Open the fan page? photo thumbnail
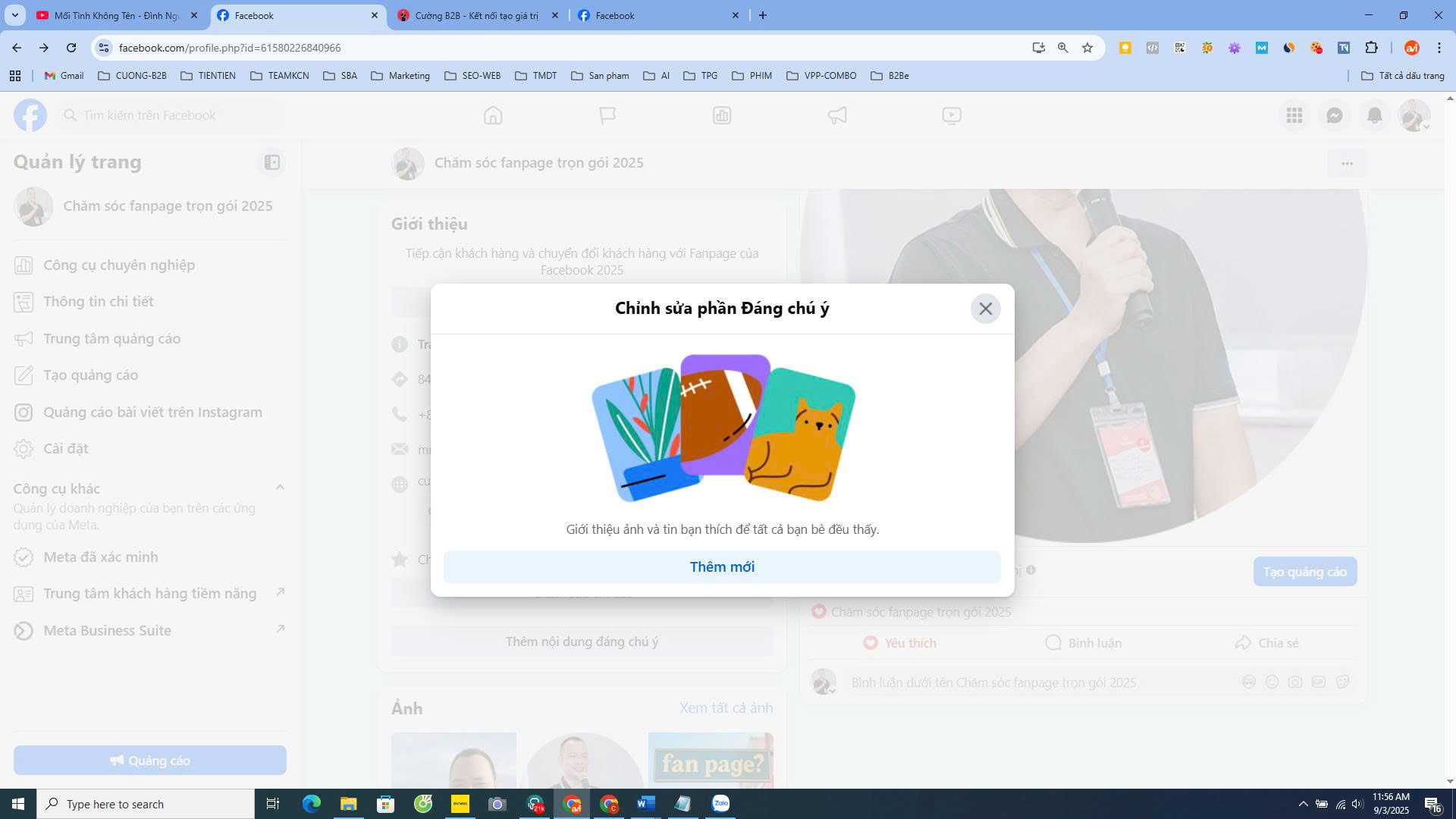This screenshot has height=819, width=1456. [711, 761]
